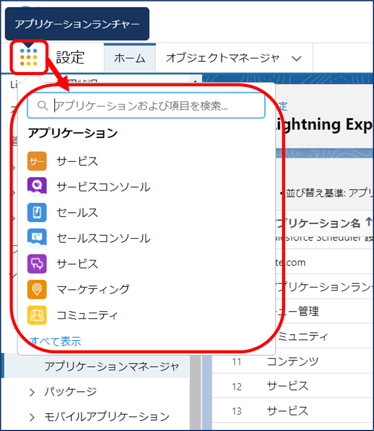Screen dimensions: 374x431
Task: Open マーケティング app
Action: point(93,289)
